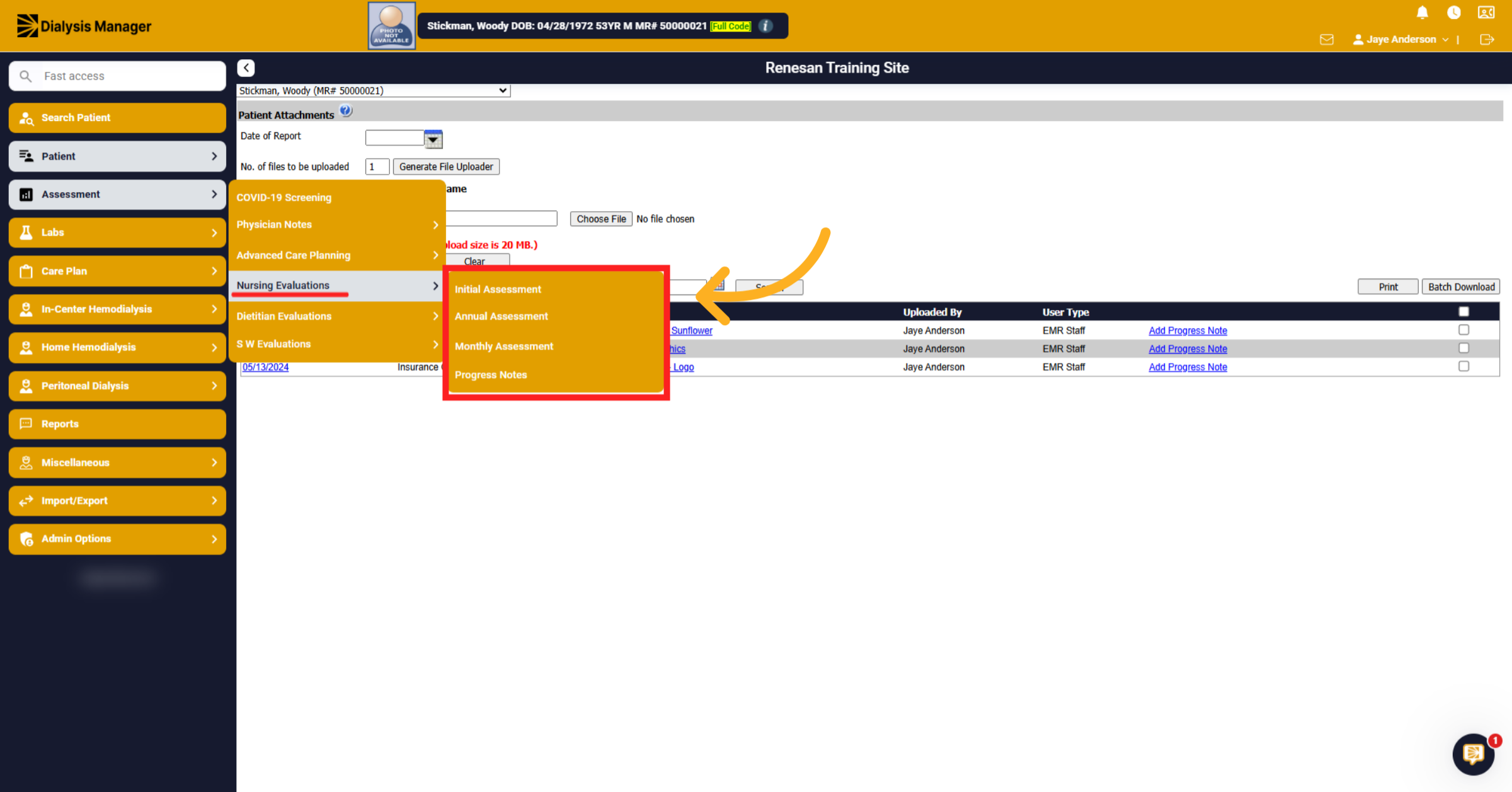The height and width of the screenshot is (792, 1512).
Task: Open the chat support bubble
Action: point(1473,754)
